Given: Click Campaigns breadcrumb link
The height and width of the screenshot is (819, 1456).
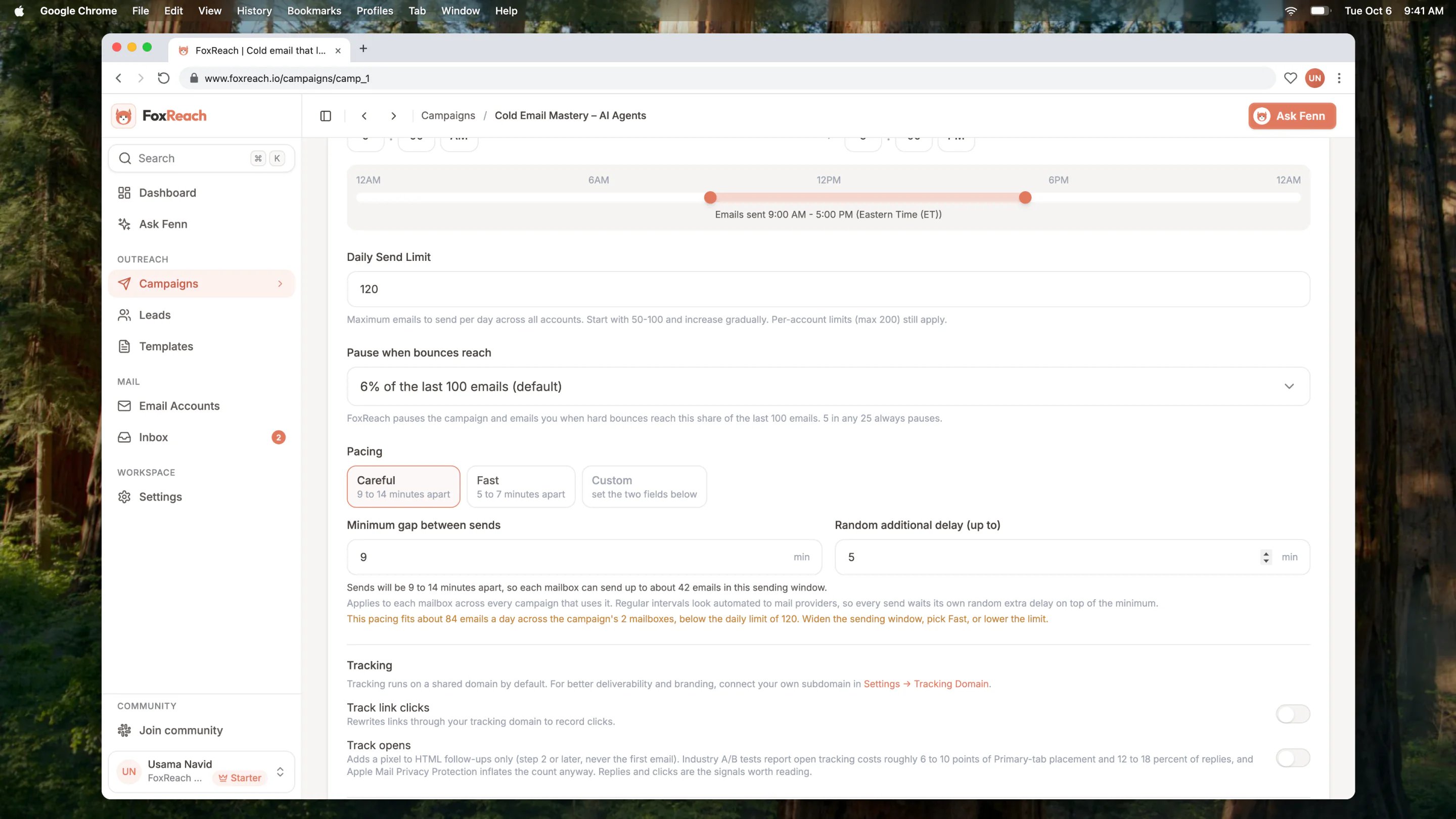Looking at the screenshot, I should (x=447, y=116).
